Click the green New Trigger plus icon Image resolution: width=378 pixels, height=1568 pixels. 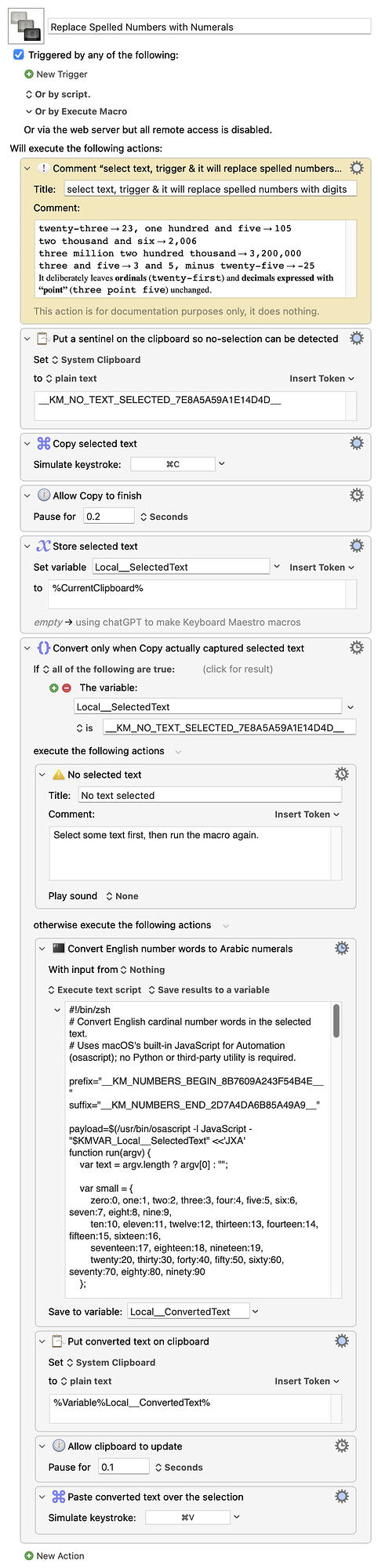point(29,74)
